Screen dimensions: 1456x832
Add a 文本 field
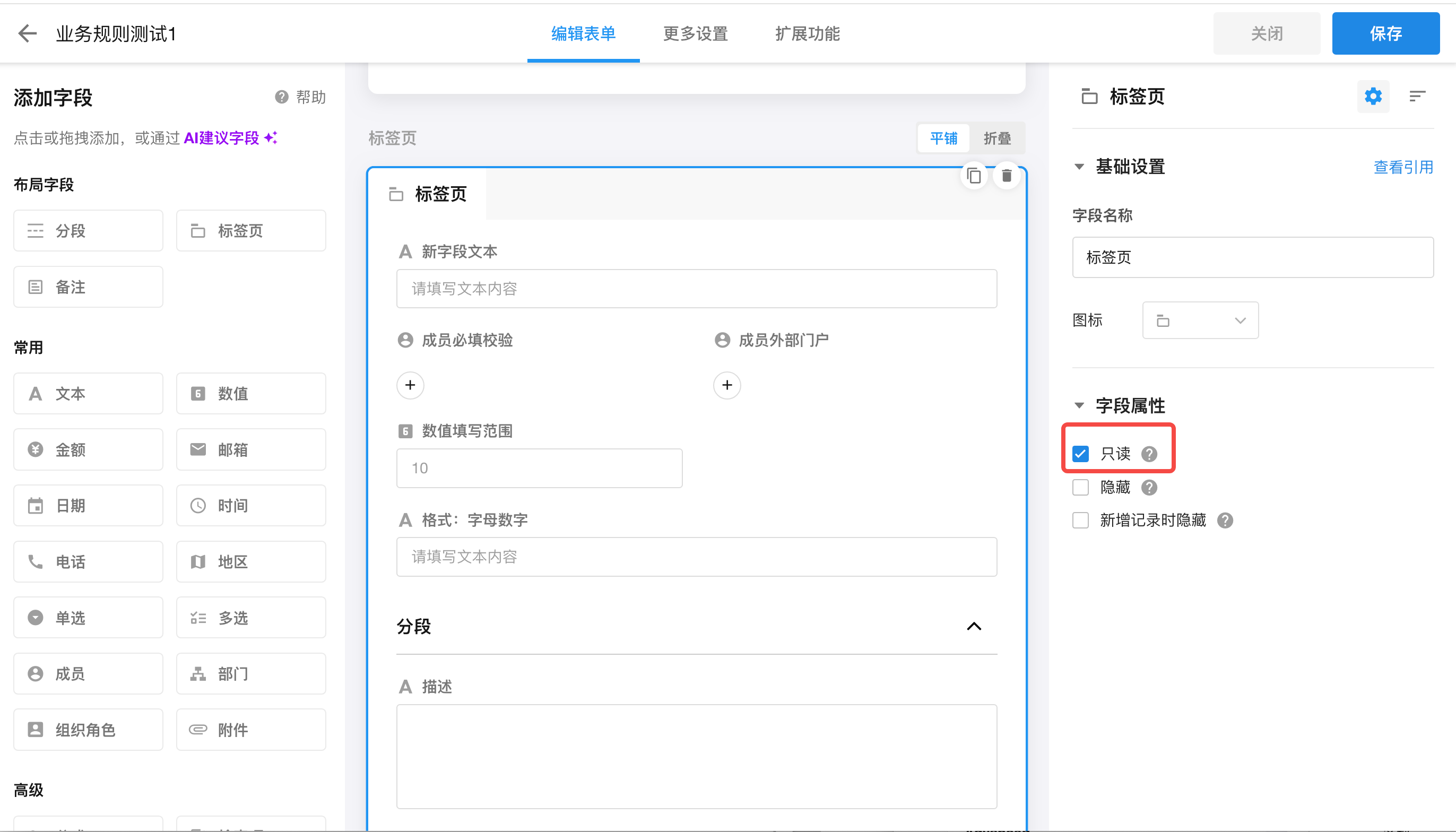[x=88, y=394]
